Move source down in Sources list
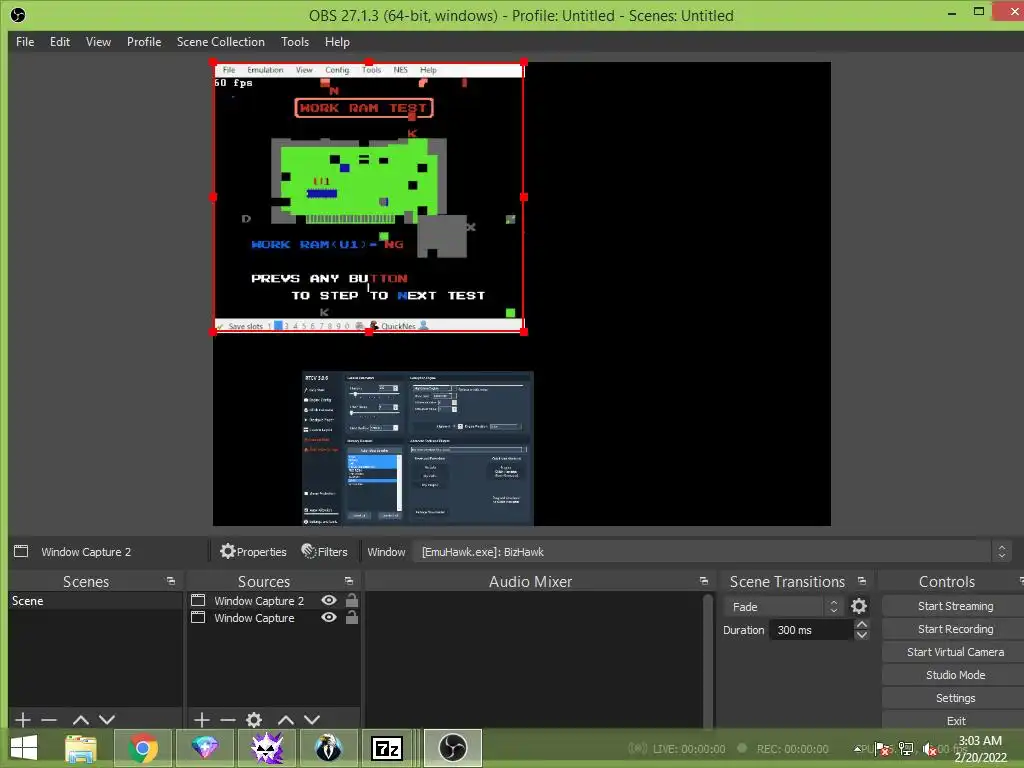Viewport: 1024px width, 768px height. [x=312, y=720]
